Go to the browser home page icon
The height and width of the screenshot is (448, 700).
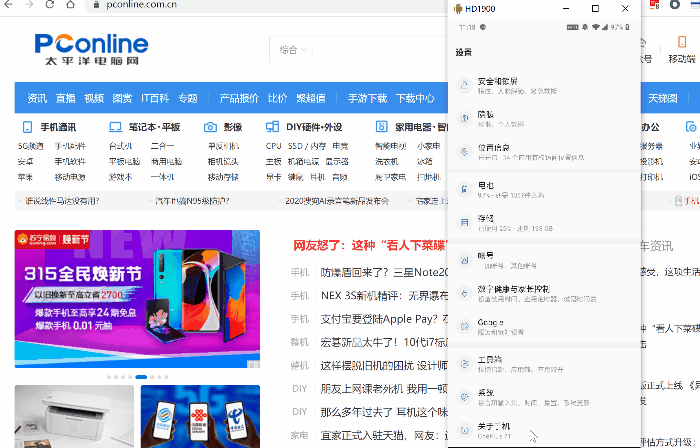click(x=70, y=4)
